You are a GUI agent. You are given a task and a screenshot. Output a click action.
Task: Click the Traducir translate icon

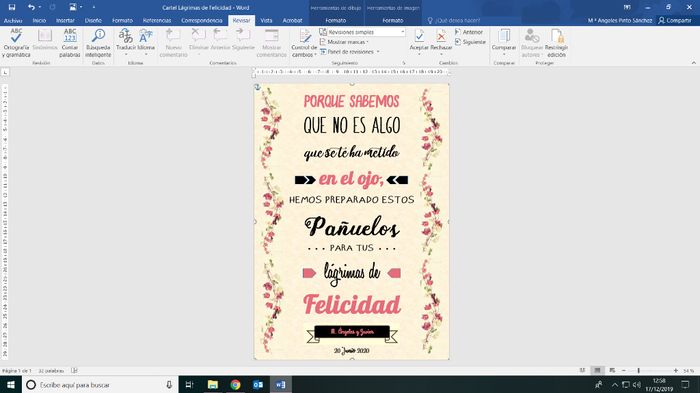click(x=125, y=36)
